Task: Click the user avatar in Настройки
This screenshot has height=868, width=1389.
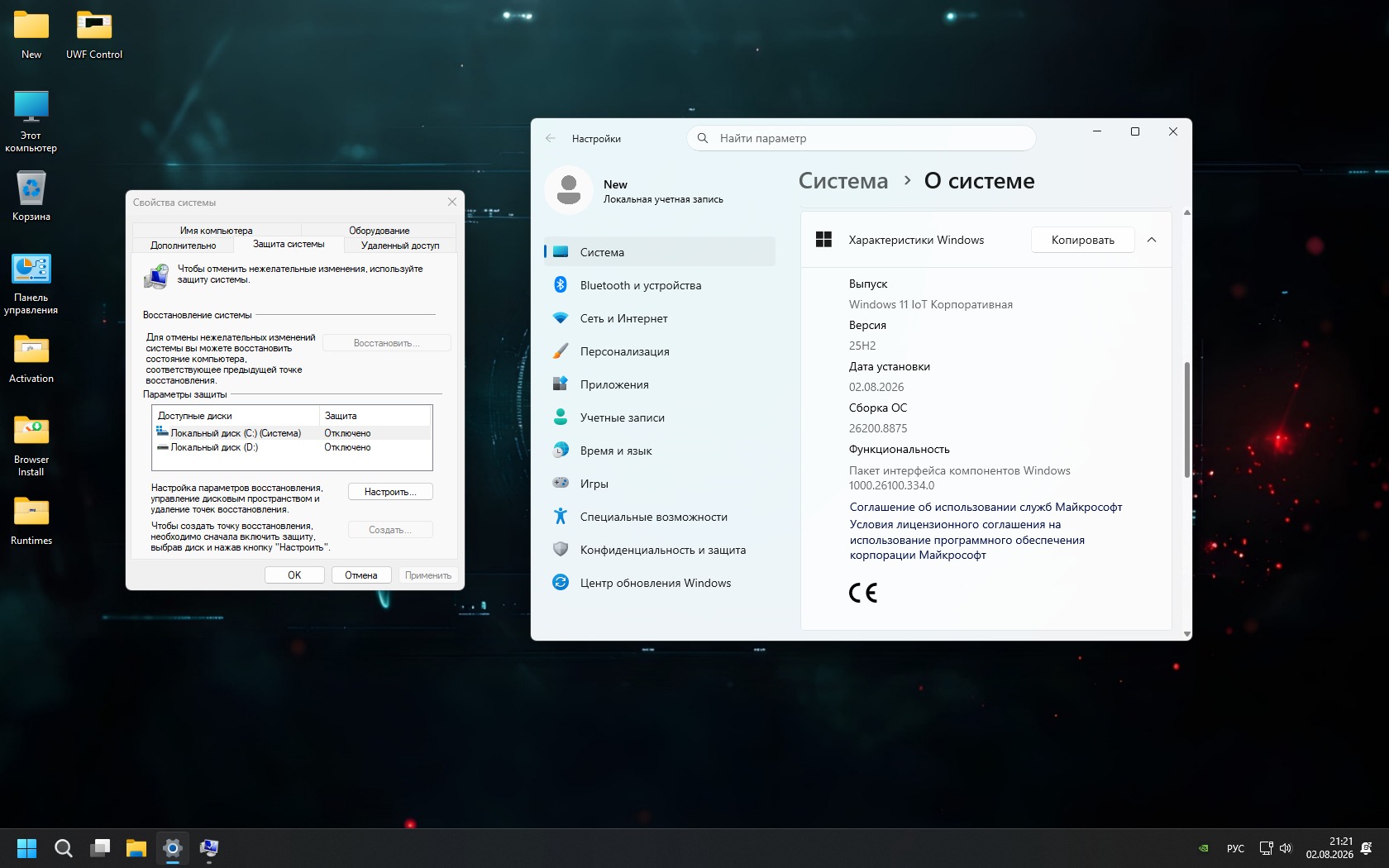Action: pos(569,189)
